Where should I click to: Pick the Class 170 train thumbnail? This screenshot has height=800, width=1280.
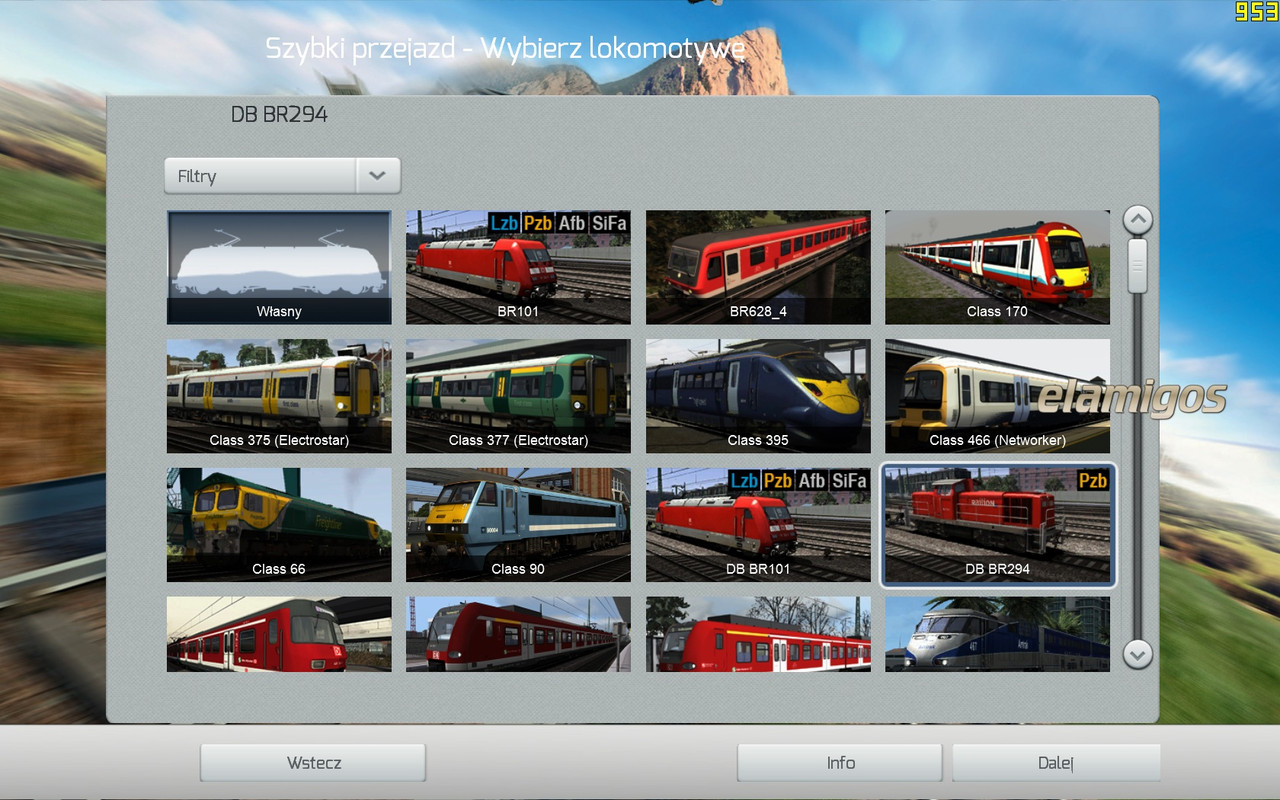[x=997, y=267]
